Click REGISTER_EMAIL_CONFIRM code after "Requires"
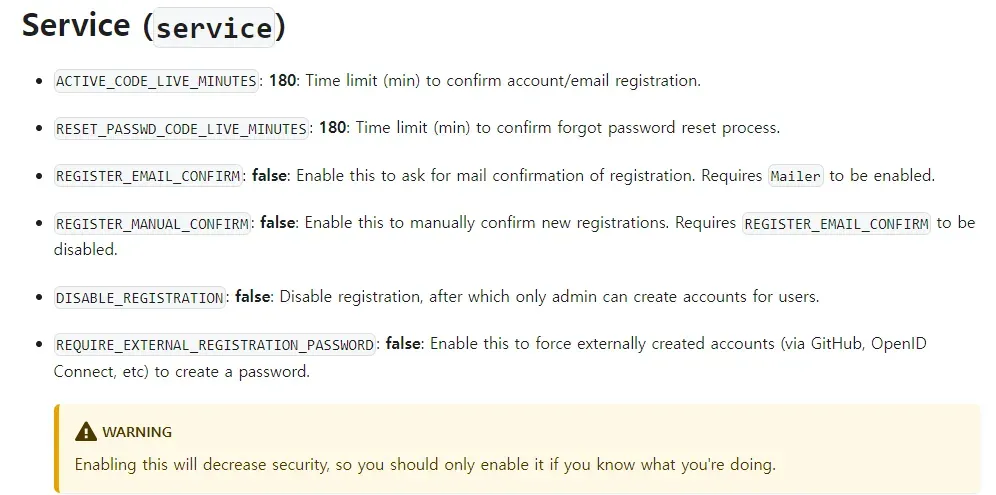This screenshot has height=495, width=996. 836,224
